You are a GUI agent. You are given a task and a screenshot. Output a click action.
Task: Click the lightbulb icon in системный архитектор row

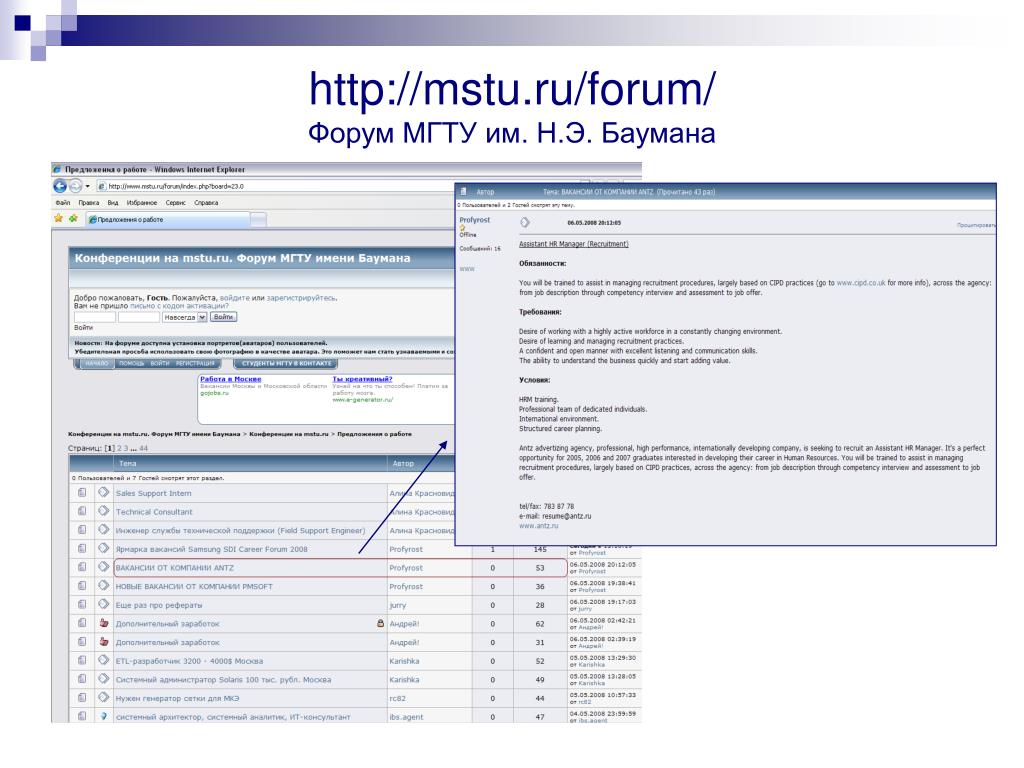(x=103, y=716)
